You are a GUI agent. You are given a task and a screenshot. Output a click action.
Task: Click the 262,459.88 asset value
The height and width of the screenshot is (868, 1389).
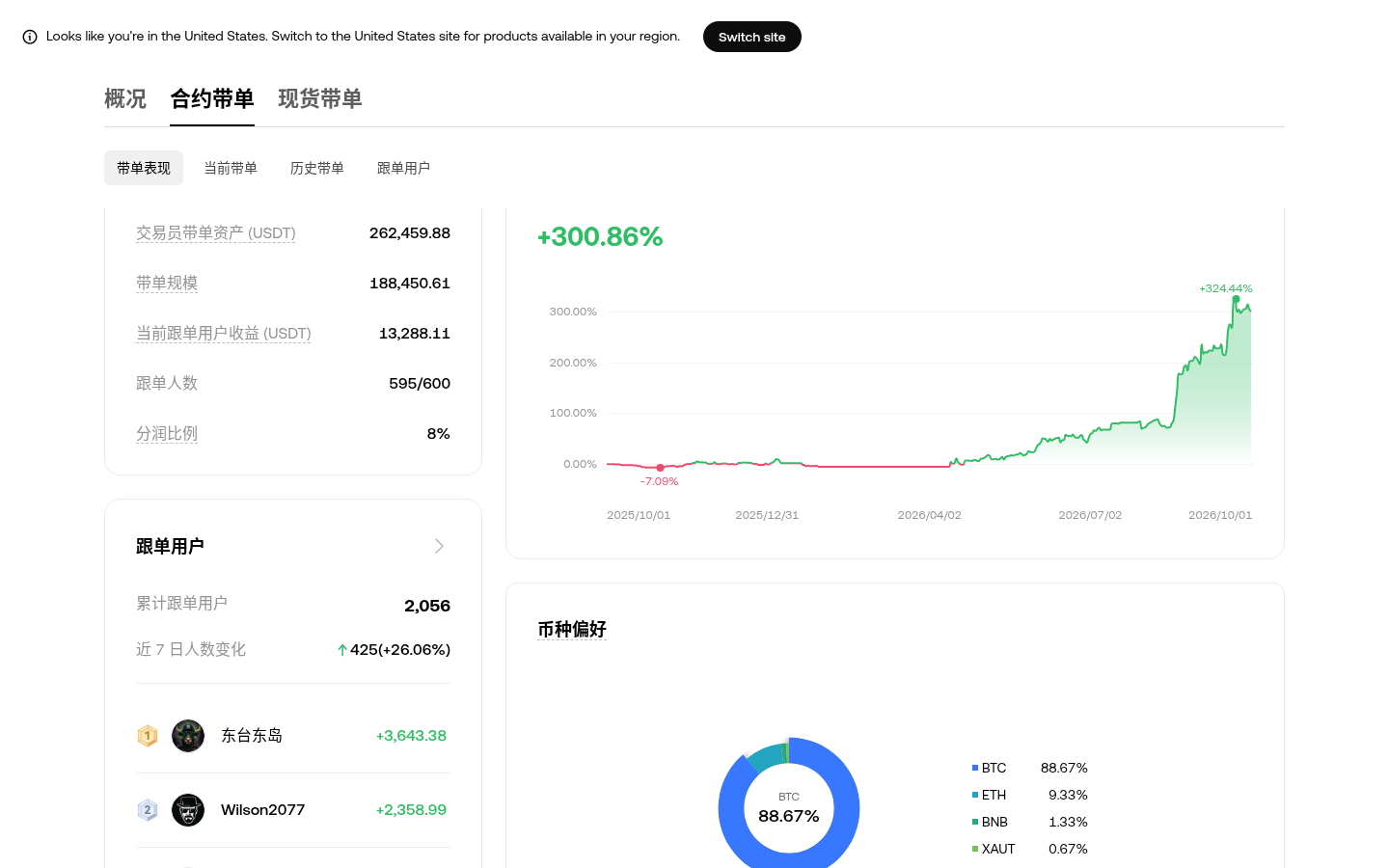410,233
